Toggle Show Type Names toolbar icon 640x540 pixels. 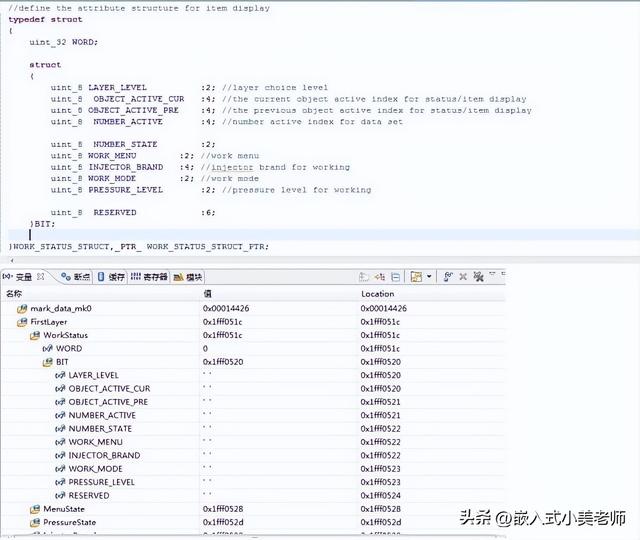pyautogui.click(x=363, y=277)
